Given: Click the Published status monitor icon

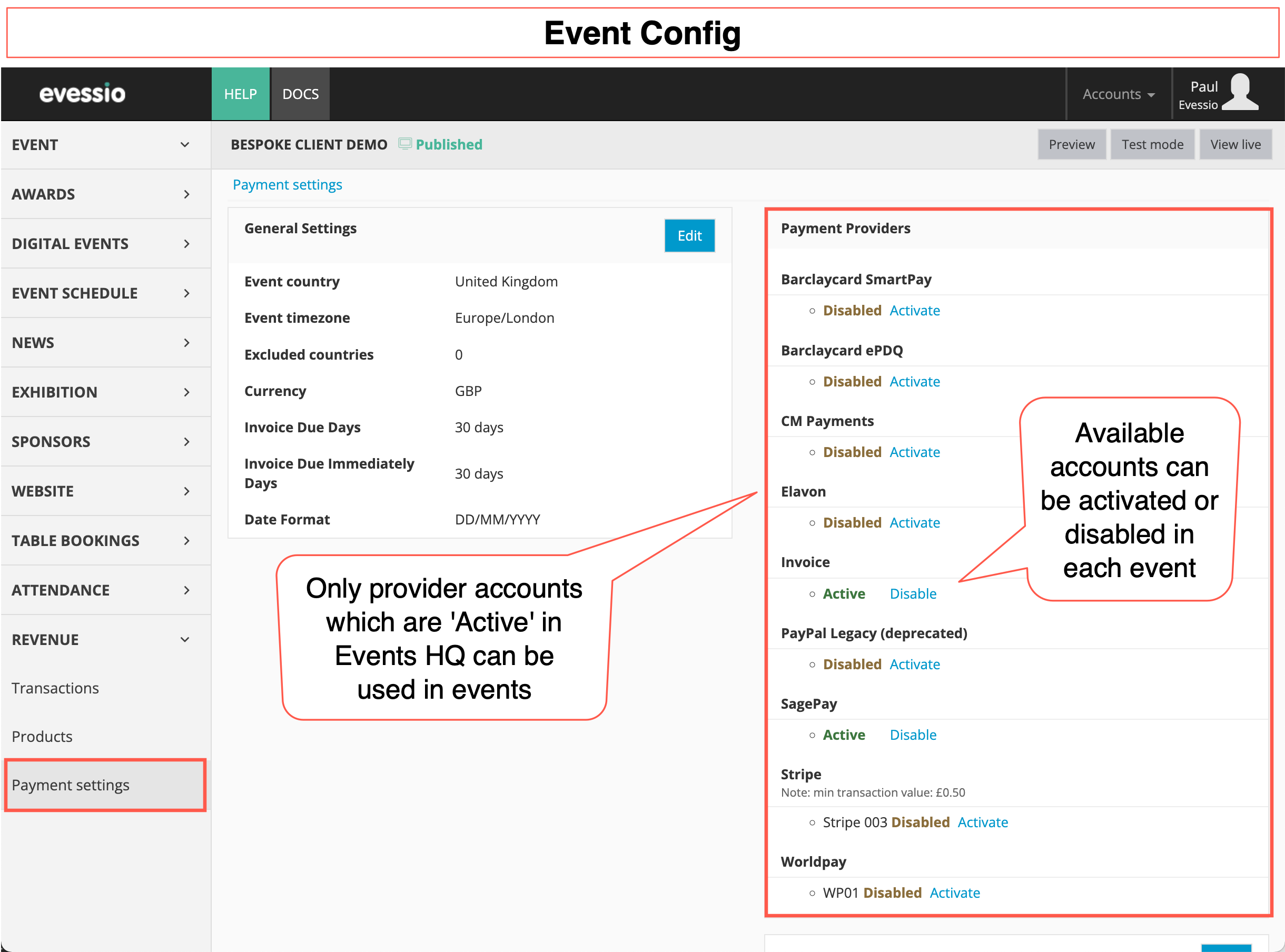Looking at the screenshot, I should 406,144.
